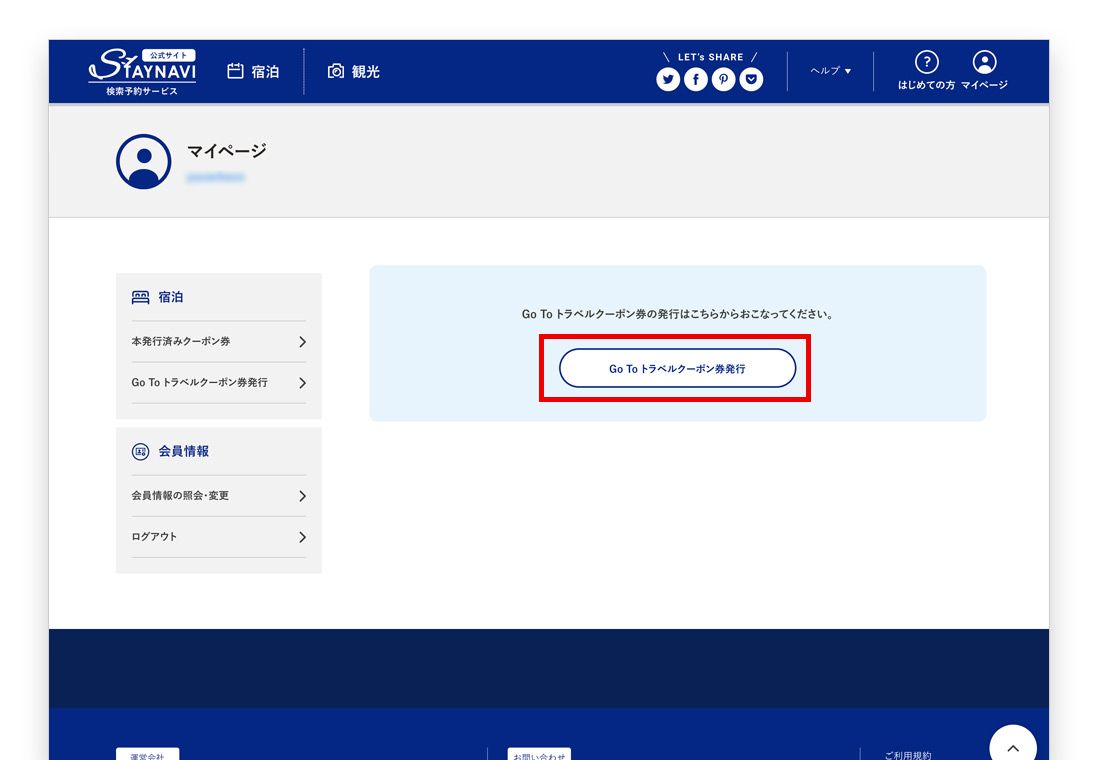Select sidebar Go To トラベルクーポン券発行 link
Image resolution: width=1100 pixels, height=760 pixels.
(218, 383)
